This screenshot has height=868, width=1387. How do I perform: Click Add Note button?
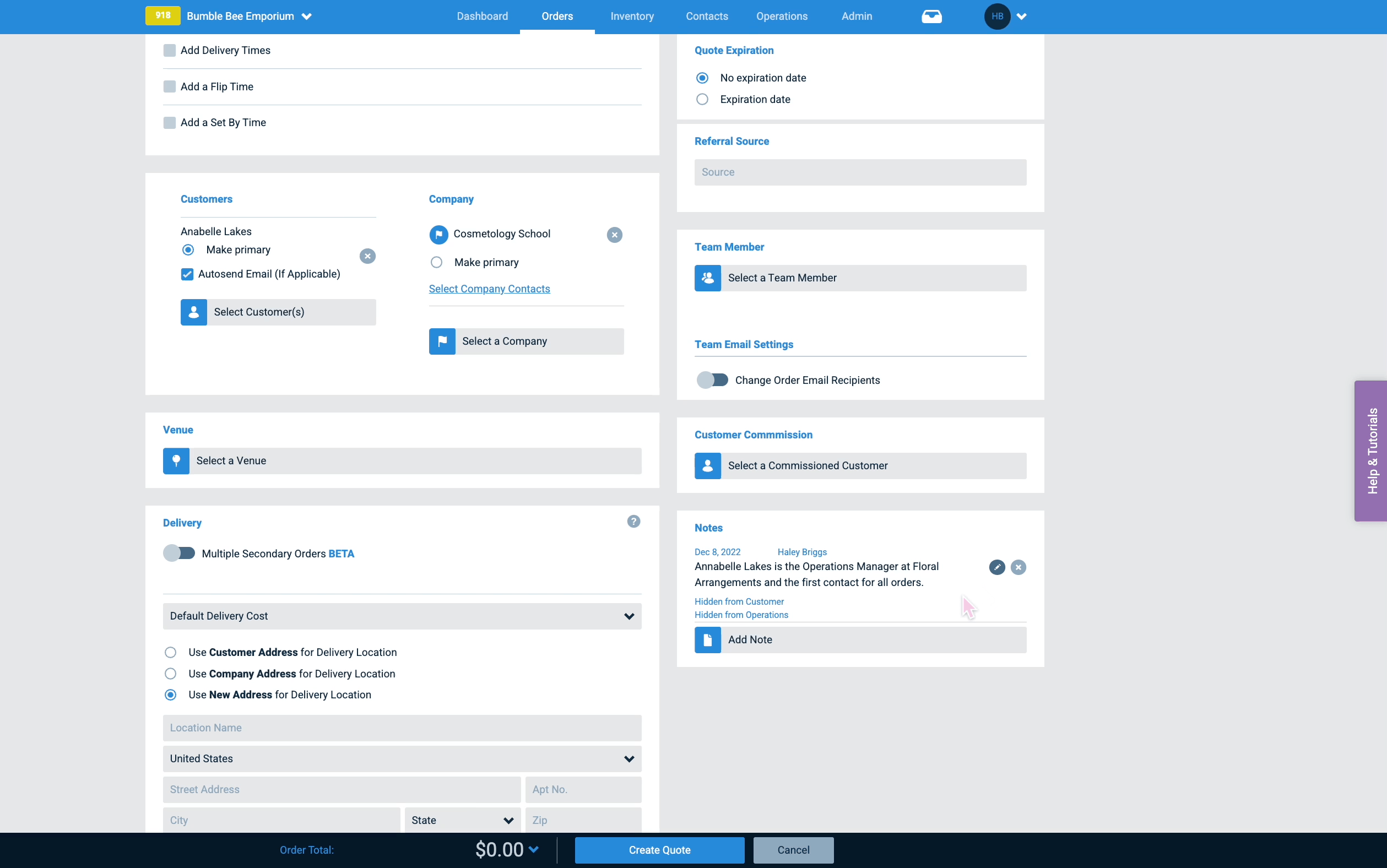coord(860,640)
